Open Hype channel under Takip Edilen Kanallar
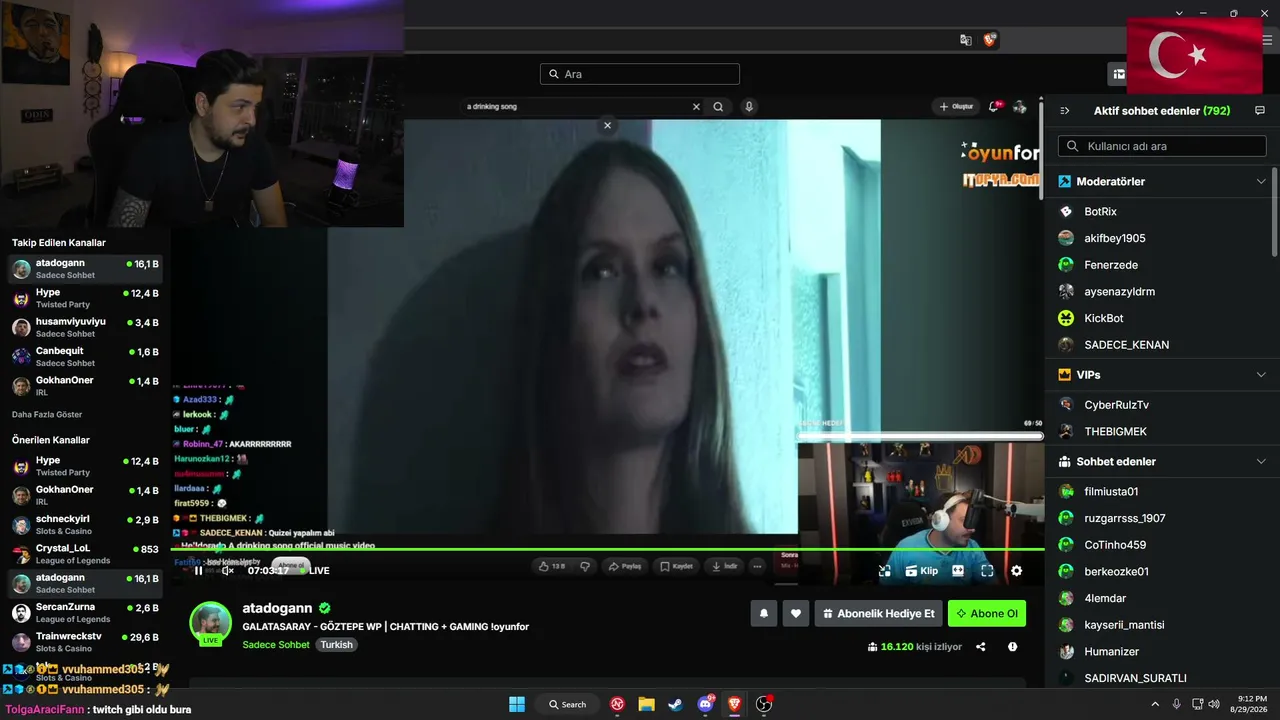This screenshot has width=1280, height=720. pos(86,298)
